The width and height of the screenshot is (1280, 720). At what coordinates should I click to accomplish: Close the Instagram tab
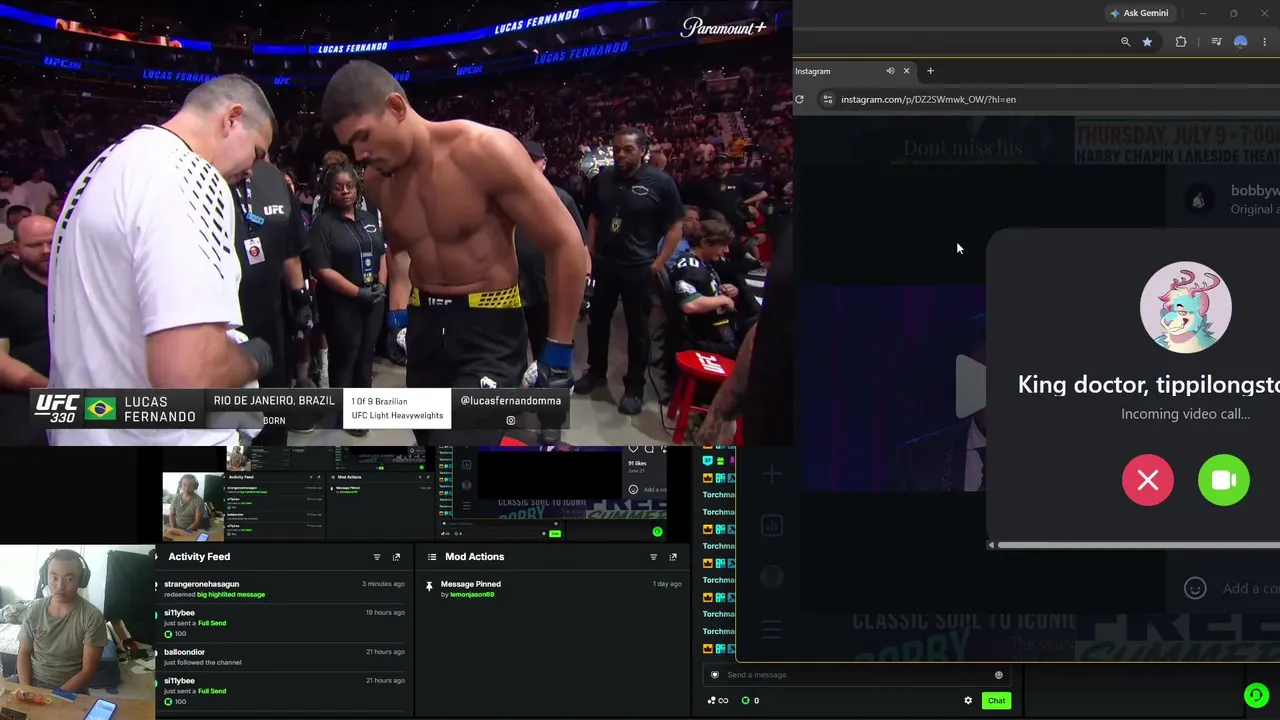(x=907, y=71)
